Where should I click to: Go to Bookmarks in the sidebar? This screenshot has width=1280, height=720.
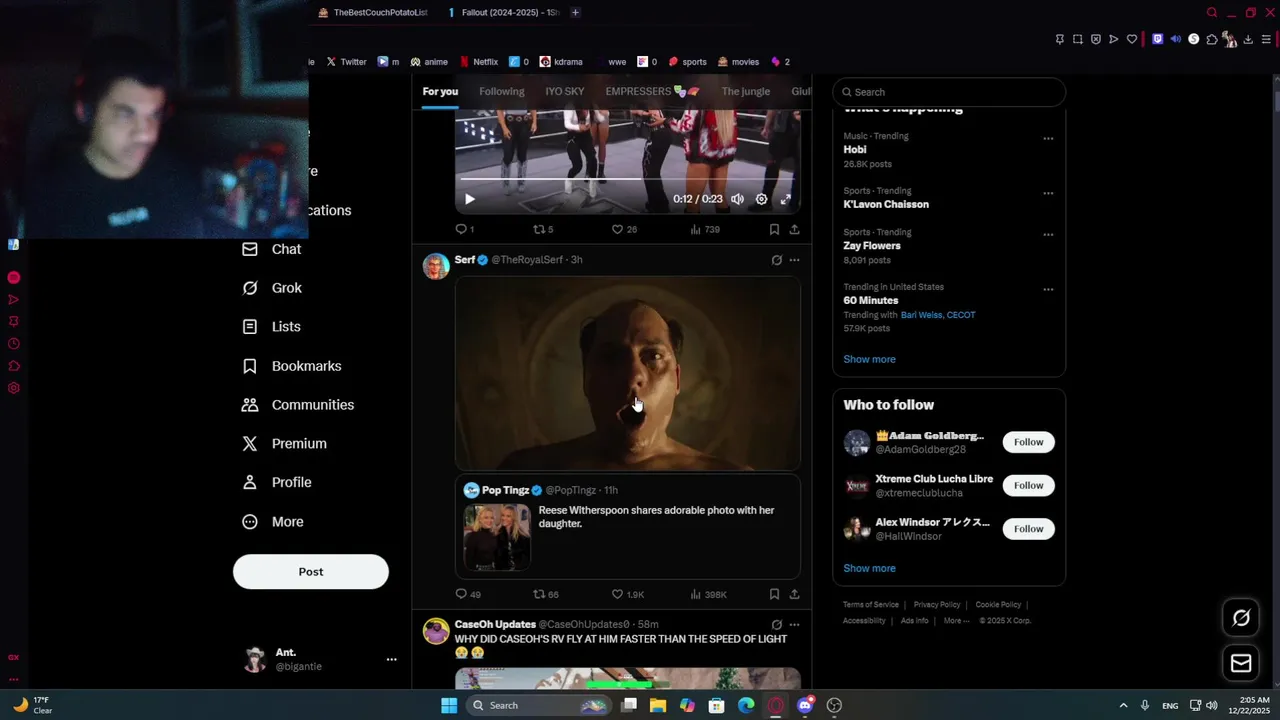(x=292, y=366)
